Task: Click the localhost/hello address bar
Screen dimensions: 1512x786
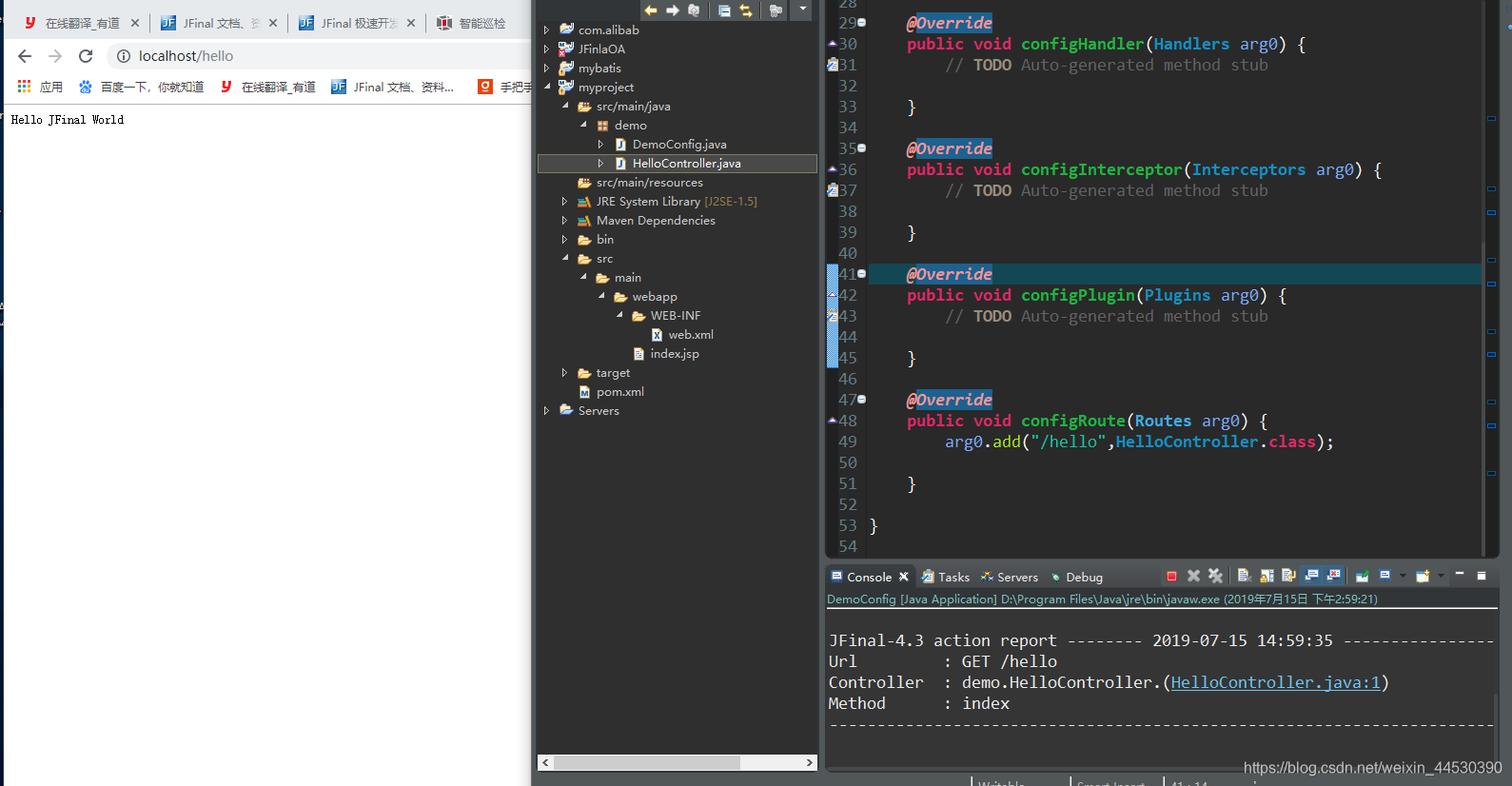Action: click(319, 56)
